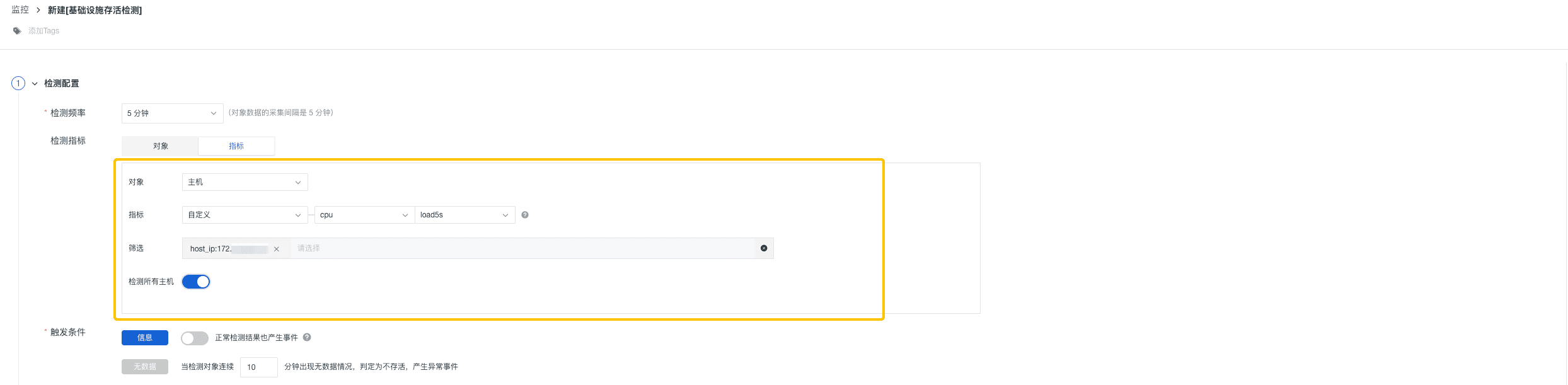1568x385 pixels.
Task: Click the 信息 level button
Action: pyautogui.click(x=145, y=338)
